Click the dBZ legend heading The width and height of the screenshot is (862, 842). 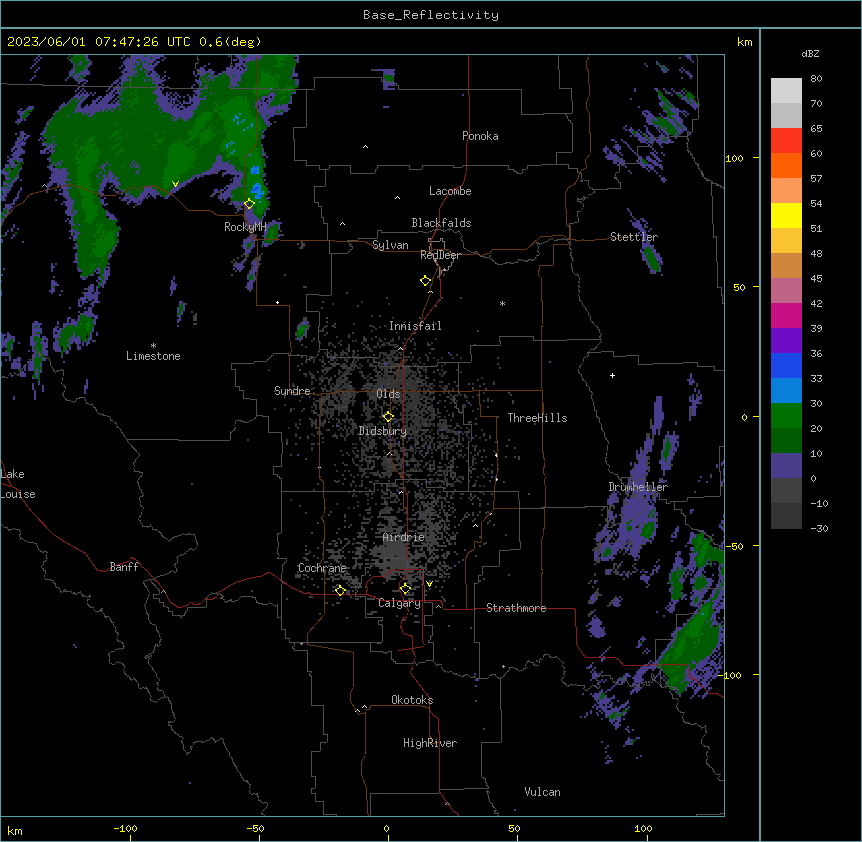(x=810, y=54)
